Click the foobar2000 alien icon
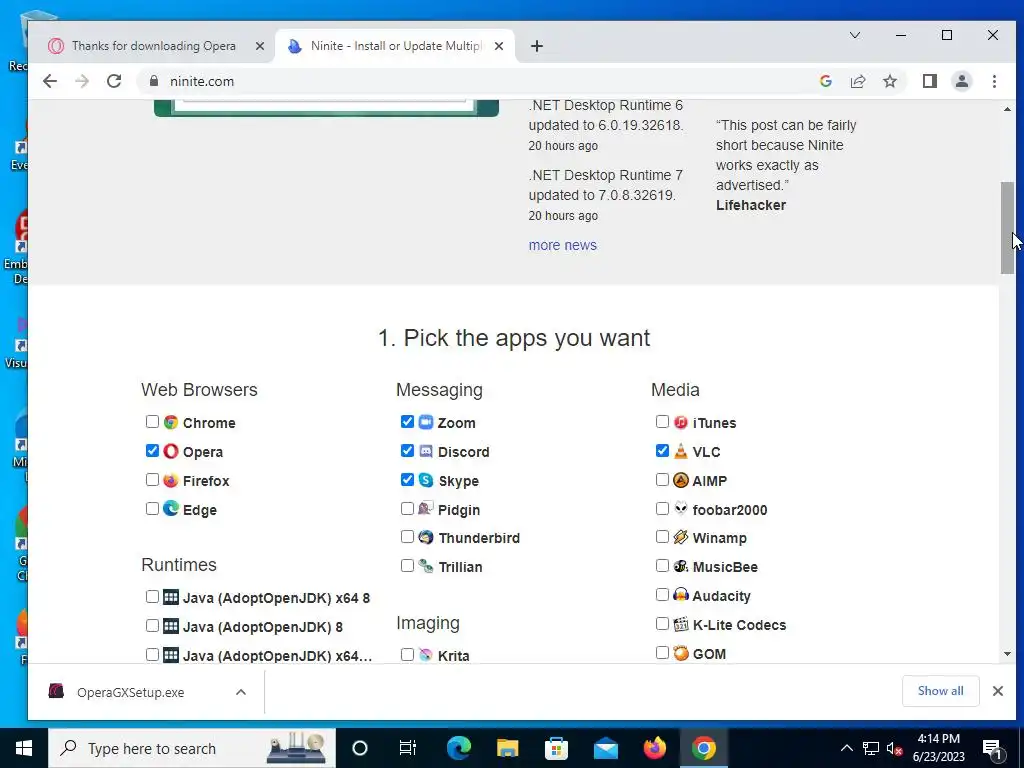 tap(680, 509)
